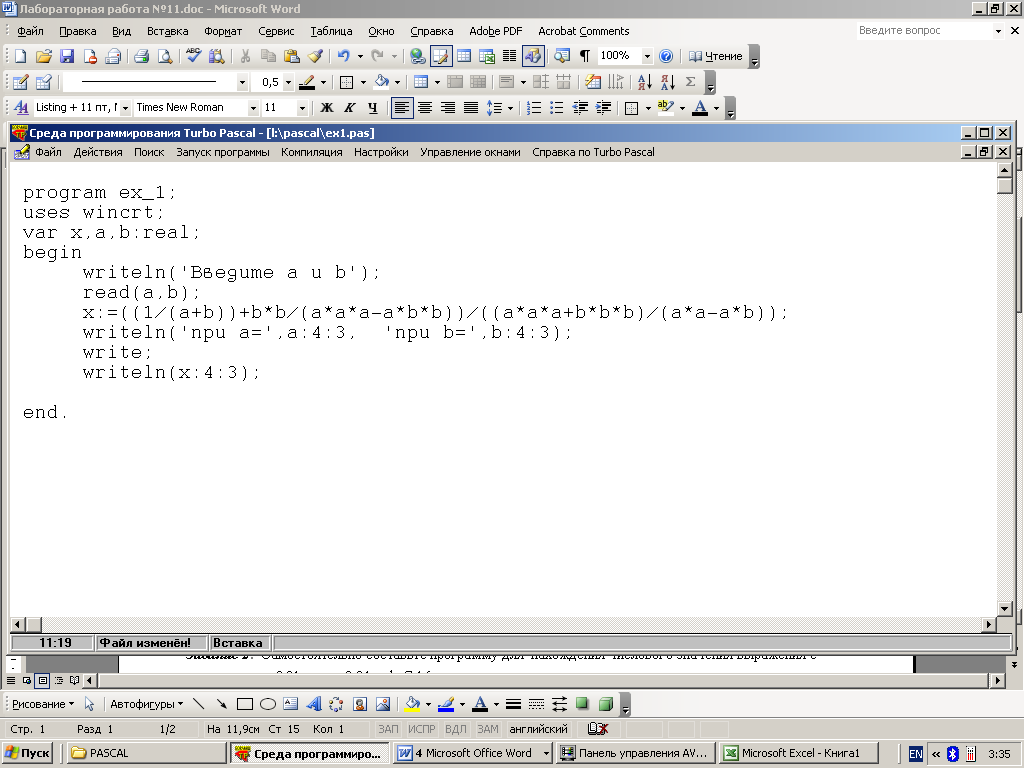The height and width of the screenshot is (768, 1024).
Task: Open Turbo Pascal menu Настройки
Action: coord(381,152)
